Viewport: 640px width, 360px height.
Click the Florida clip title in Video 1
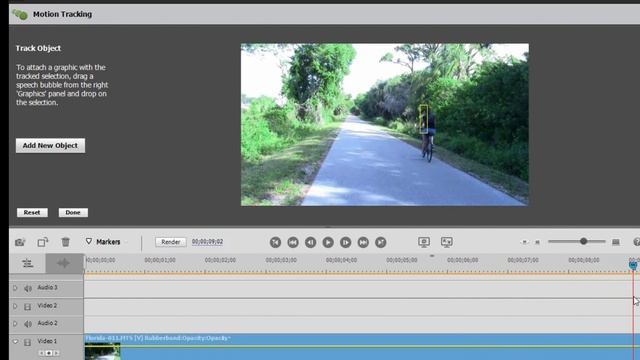click(158, 338)
